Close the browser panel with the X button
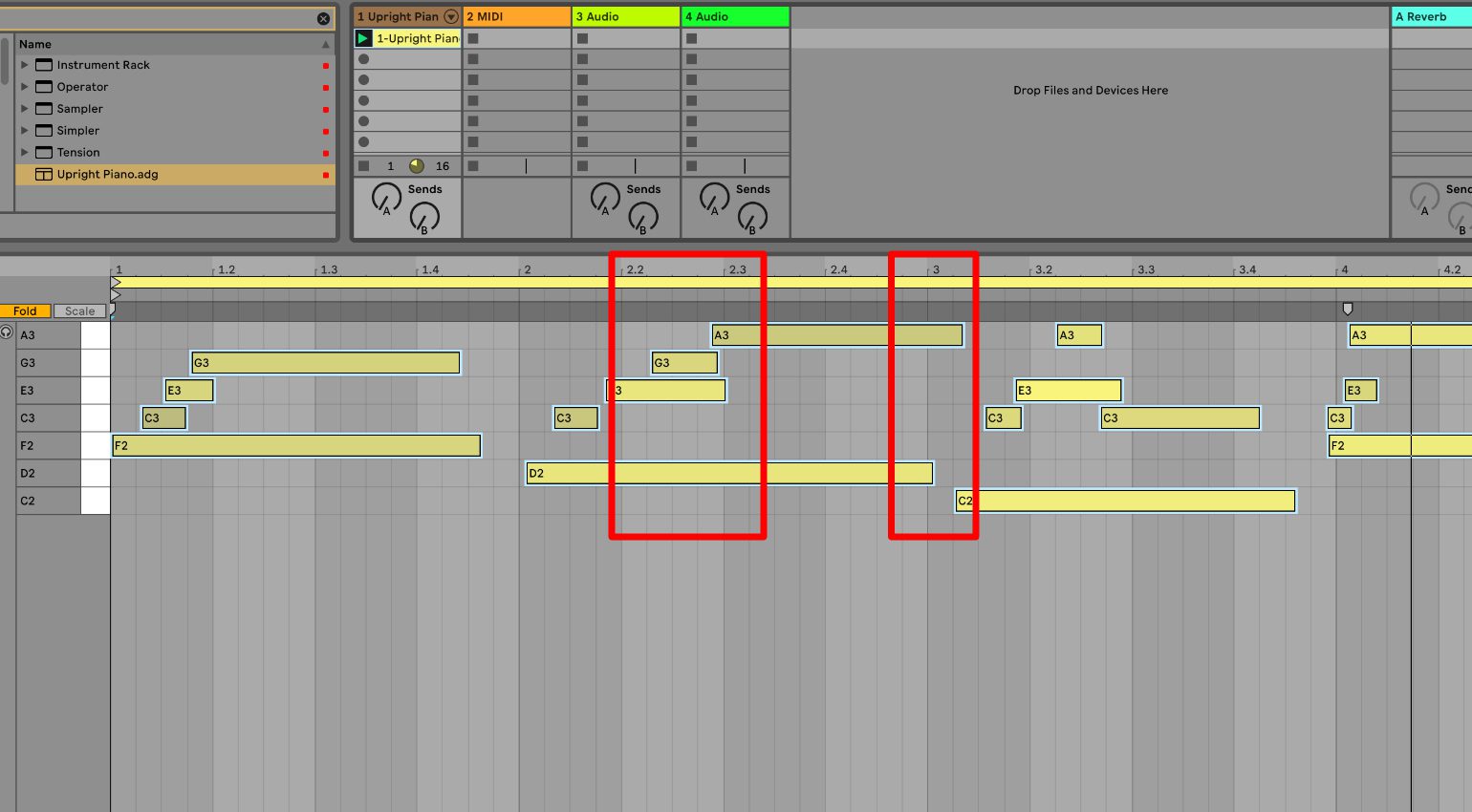Image resolution: width=1472 pixels, height=812 pixels. (x=324, y=18)
